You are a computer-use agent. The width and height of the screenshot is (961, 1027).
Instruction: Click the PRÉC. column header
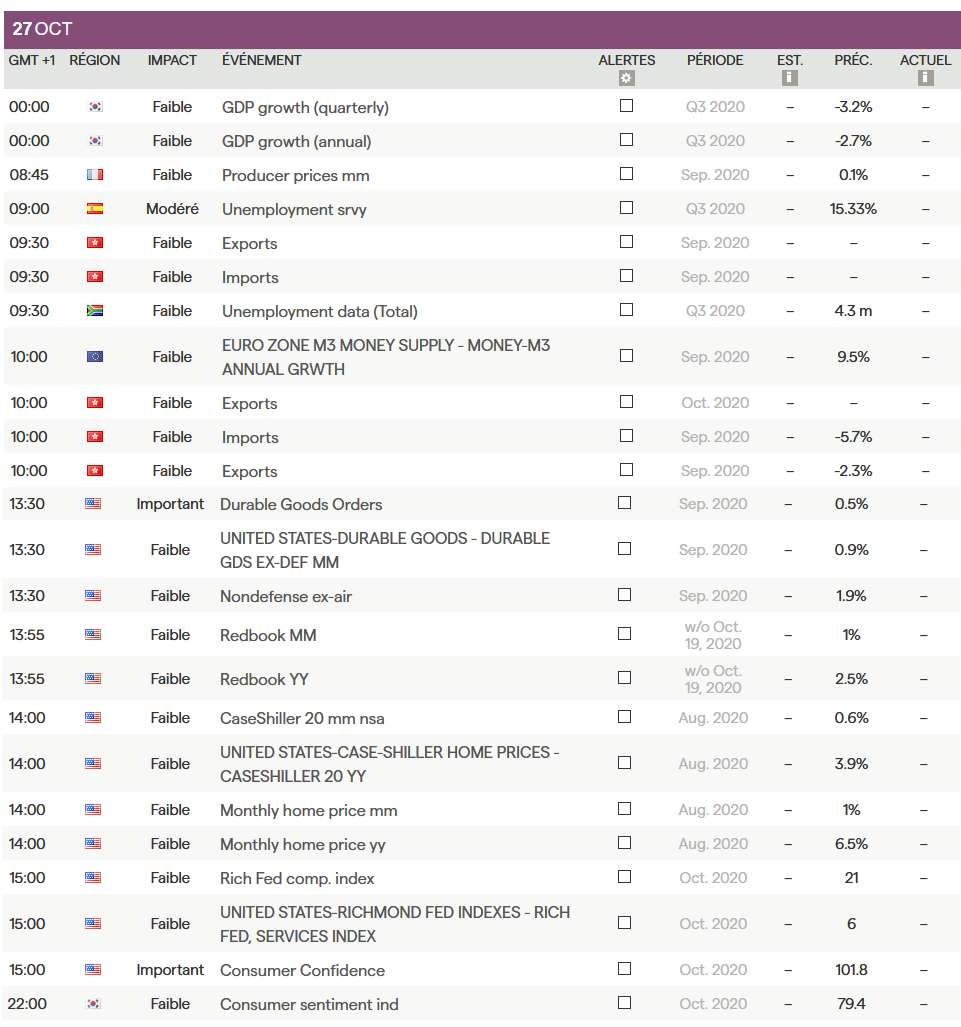click(853, 60)
